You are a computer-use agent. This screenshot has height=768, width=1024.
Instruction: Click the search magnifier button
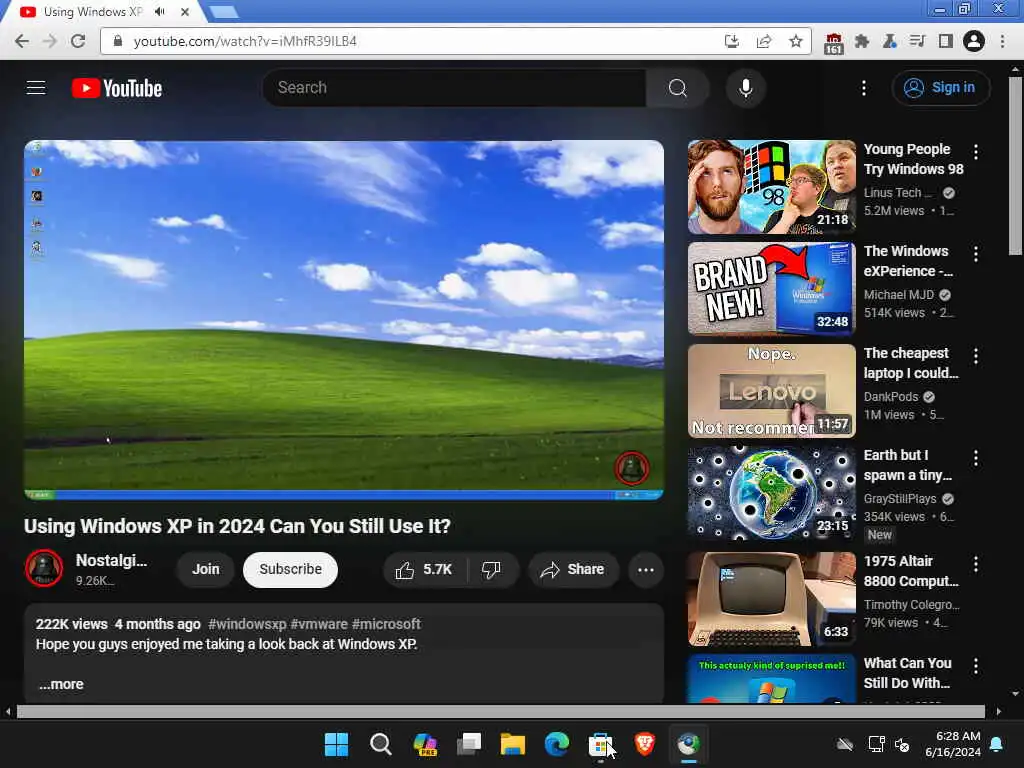click(x=678, y=88)
